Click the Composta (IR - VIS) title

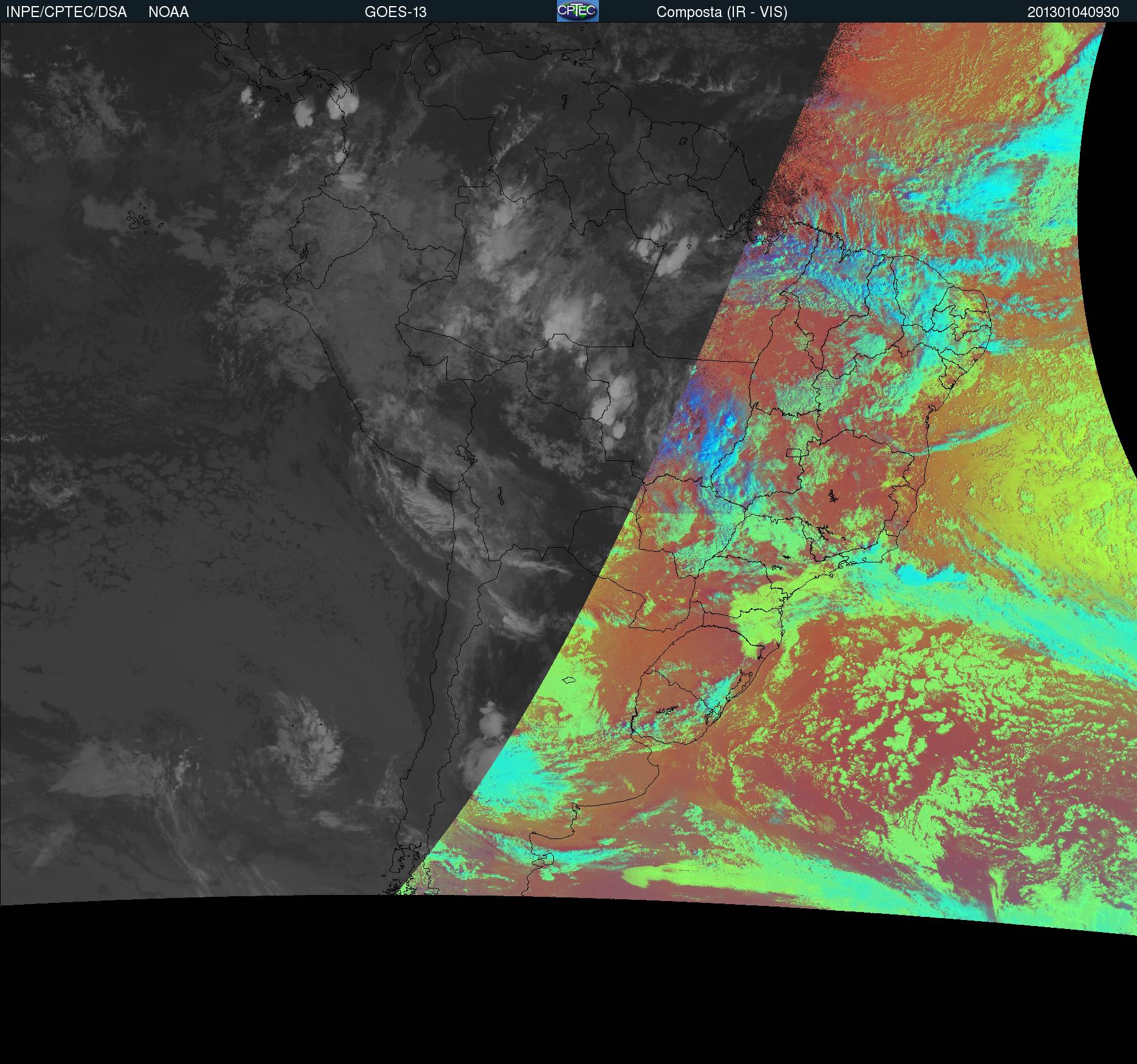pos(722,12)
